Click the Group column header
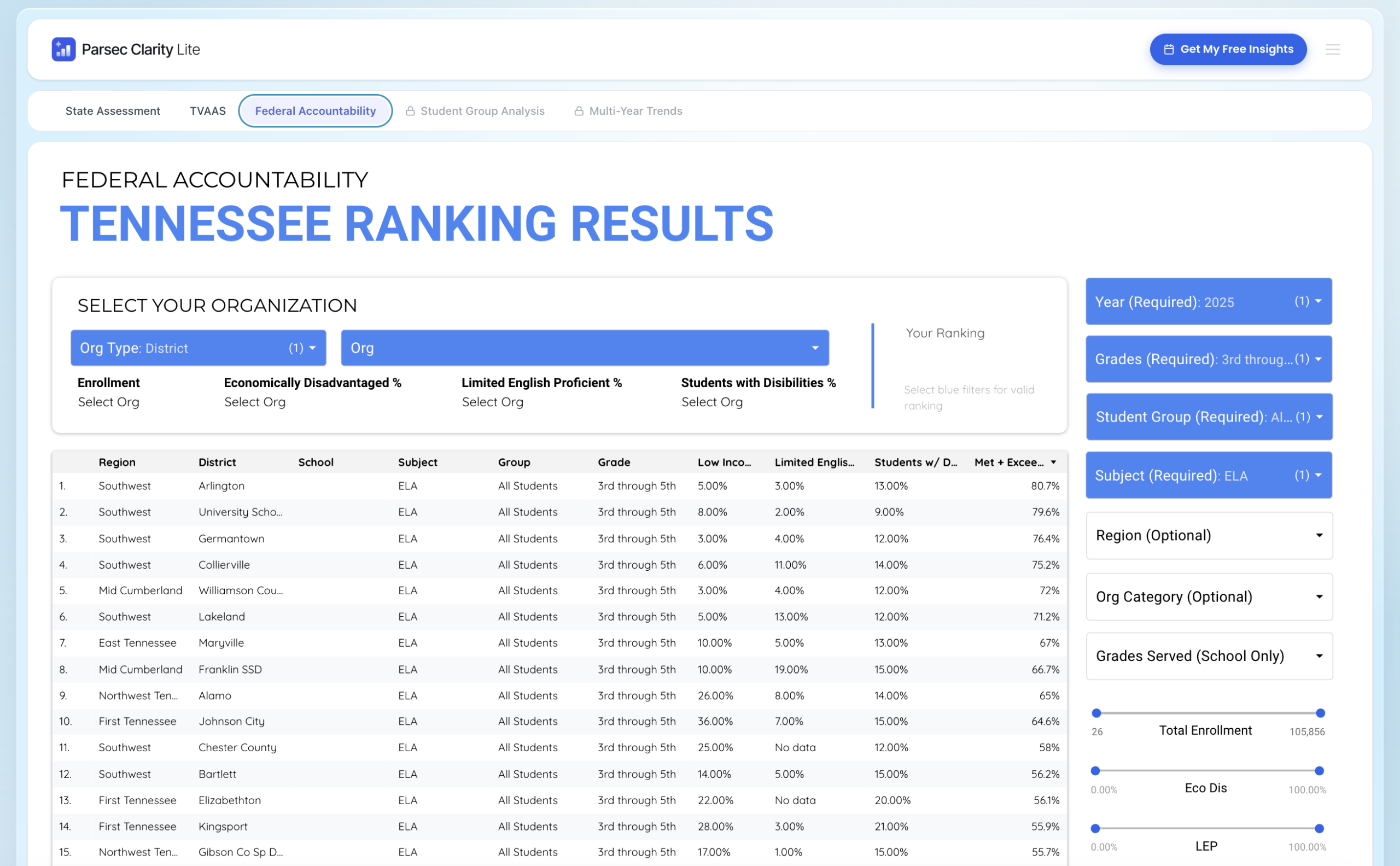 tap(514, 462)
